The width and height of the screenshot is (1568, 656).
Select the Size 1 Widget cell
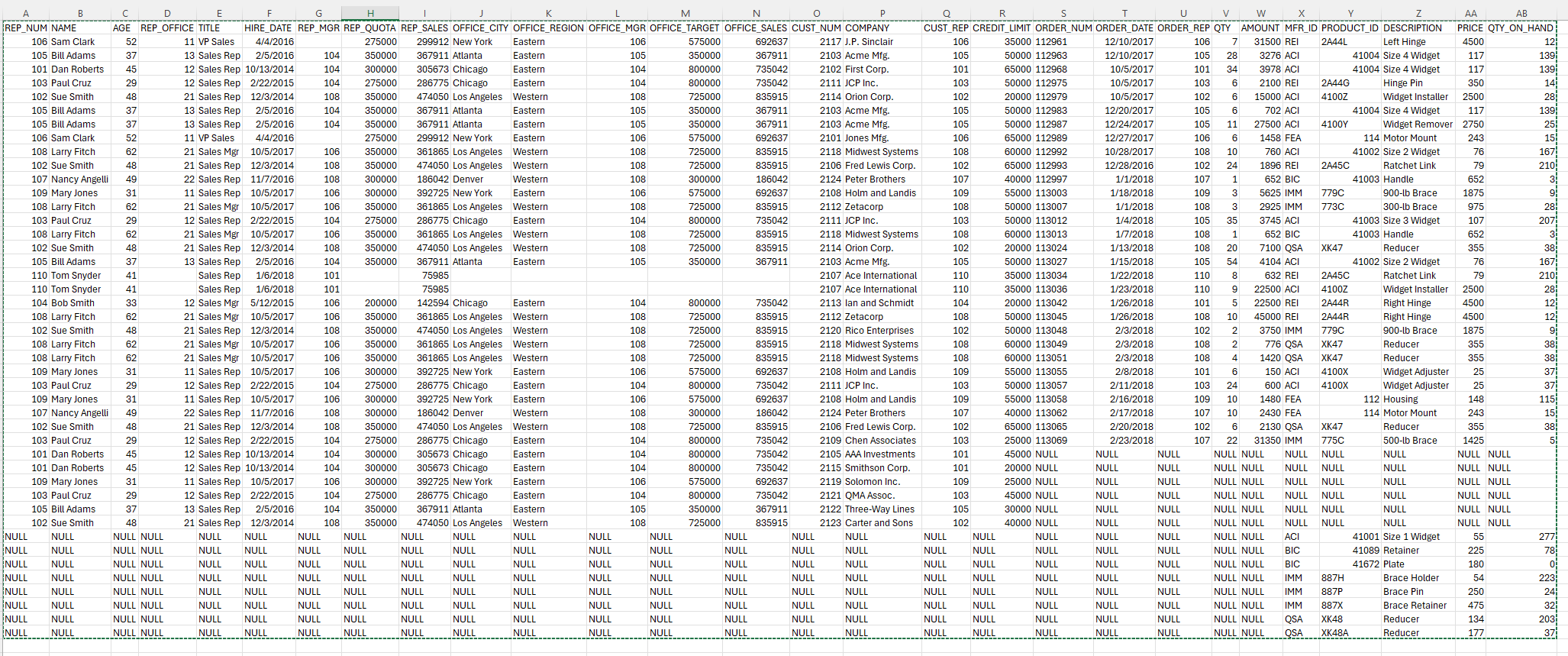point(1418,536)
